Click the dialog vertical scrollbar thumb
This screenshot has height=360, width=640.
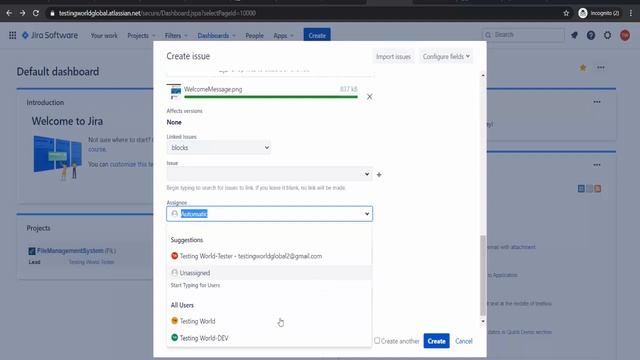[483, 276]
